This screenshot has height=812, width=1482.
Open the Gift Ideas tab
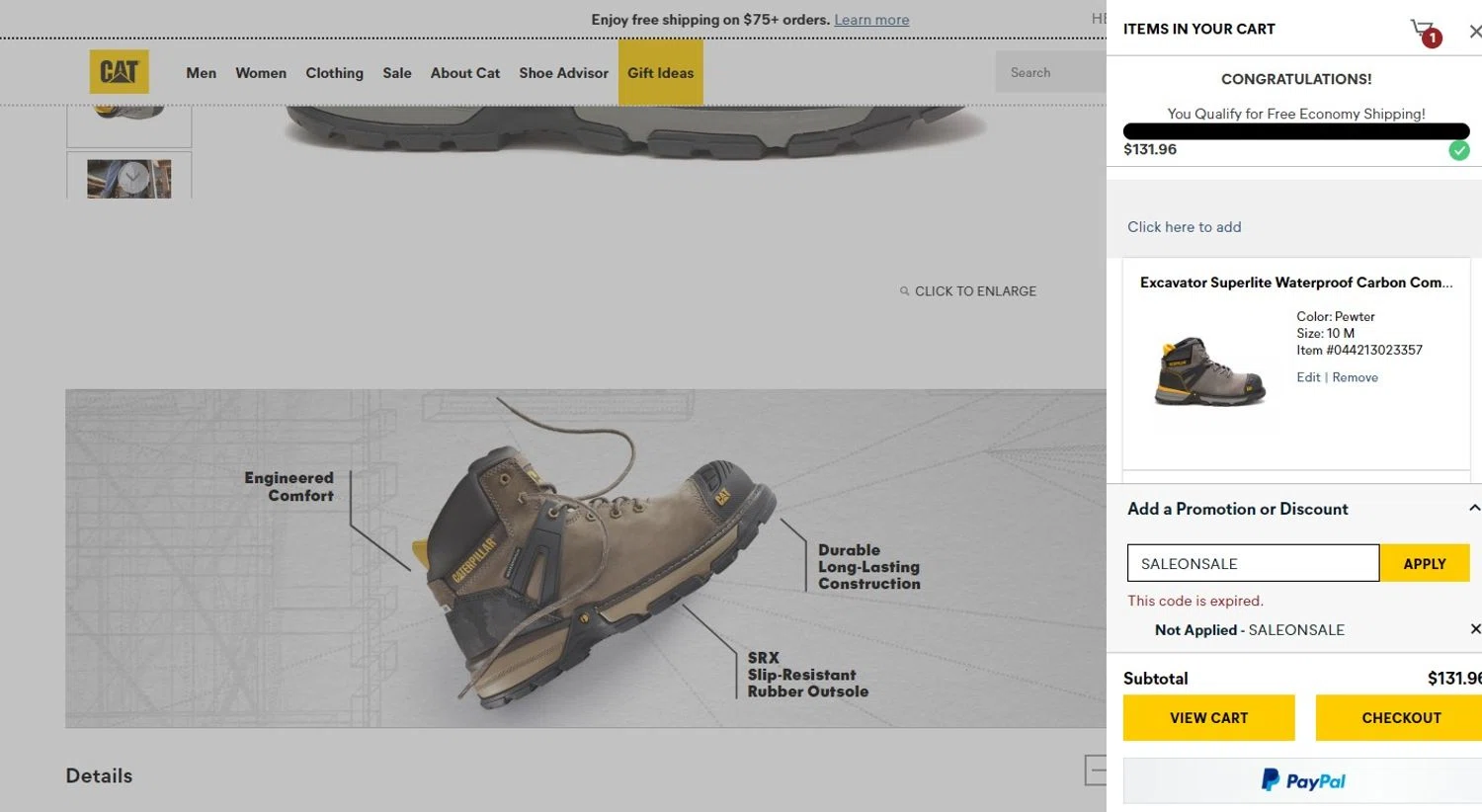[661, 72]
